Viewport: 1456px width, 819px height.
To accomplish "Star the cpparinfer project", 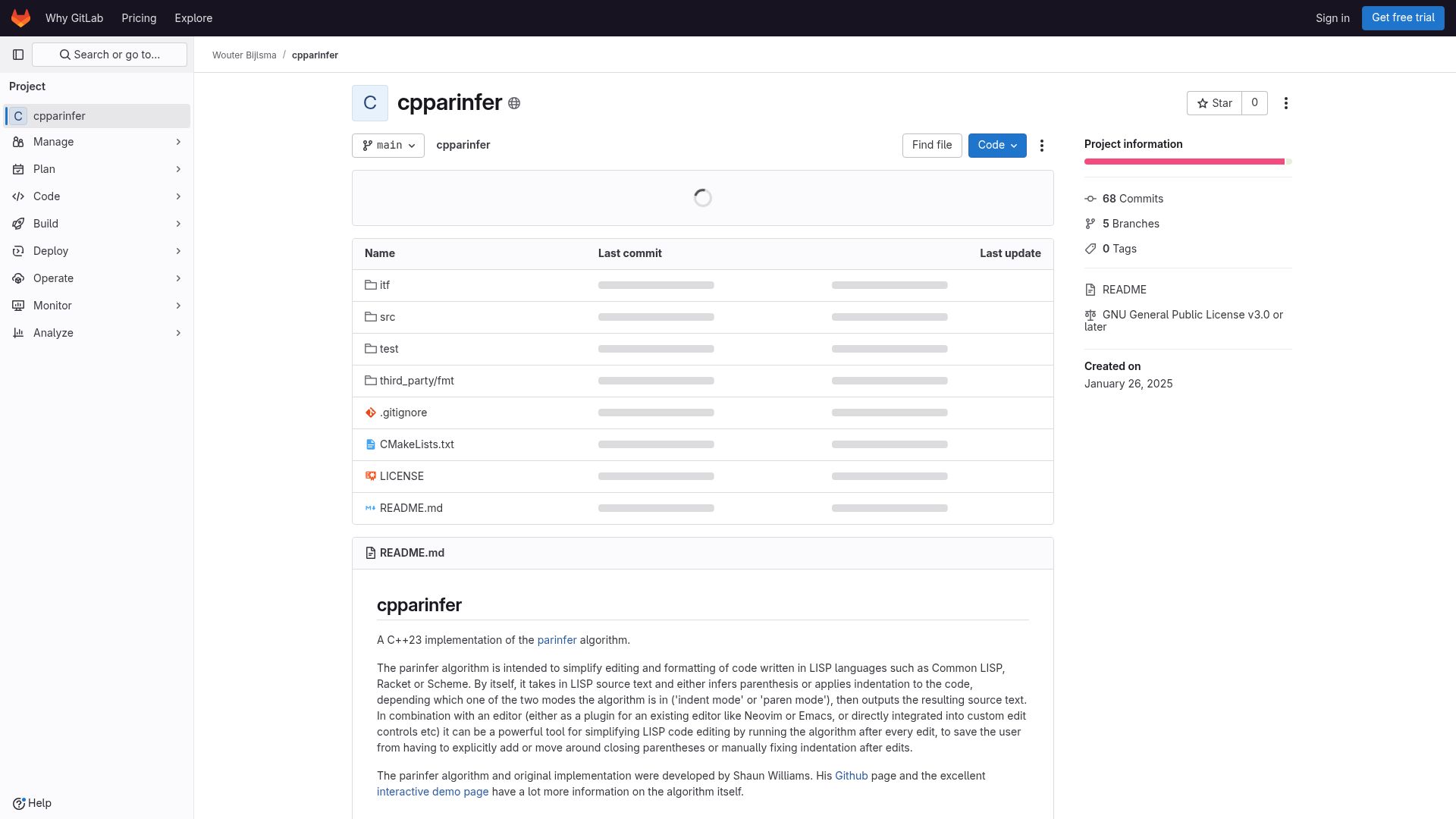I will [x=1214, y=103].
